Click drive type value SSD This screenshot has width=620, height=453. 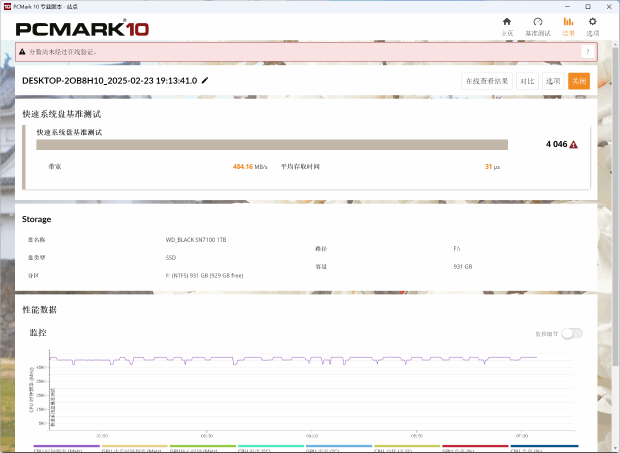(x=170, y=258)
